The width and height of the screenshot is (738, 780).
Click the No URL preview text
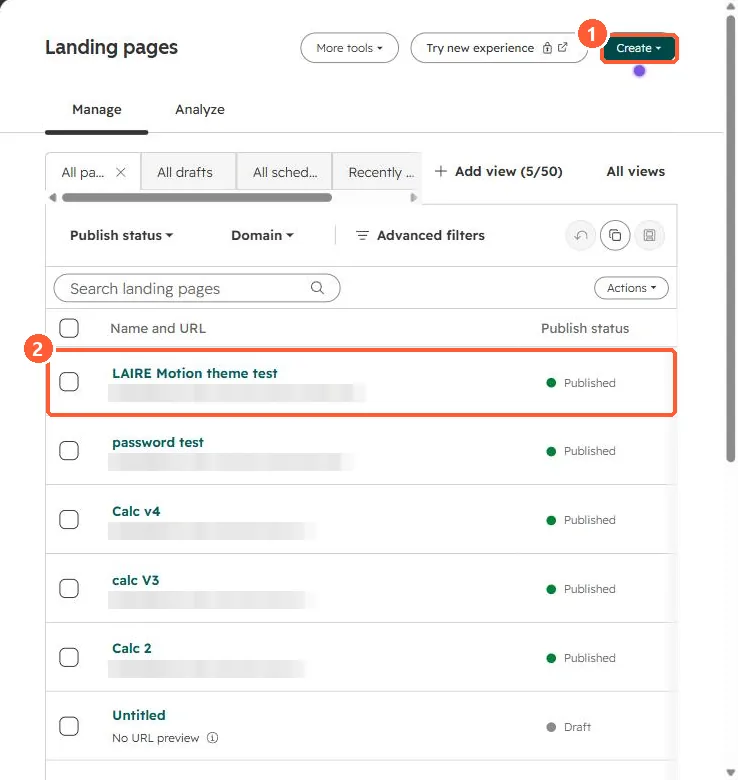coord(155,738)
